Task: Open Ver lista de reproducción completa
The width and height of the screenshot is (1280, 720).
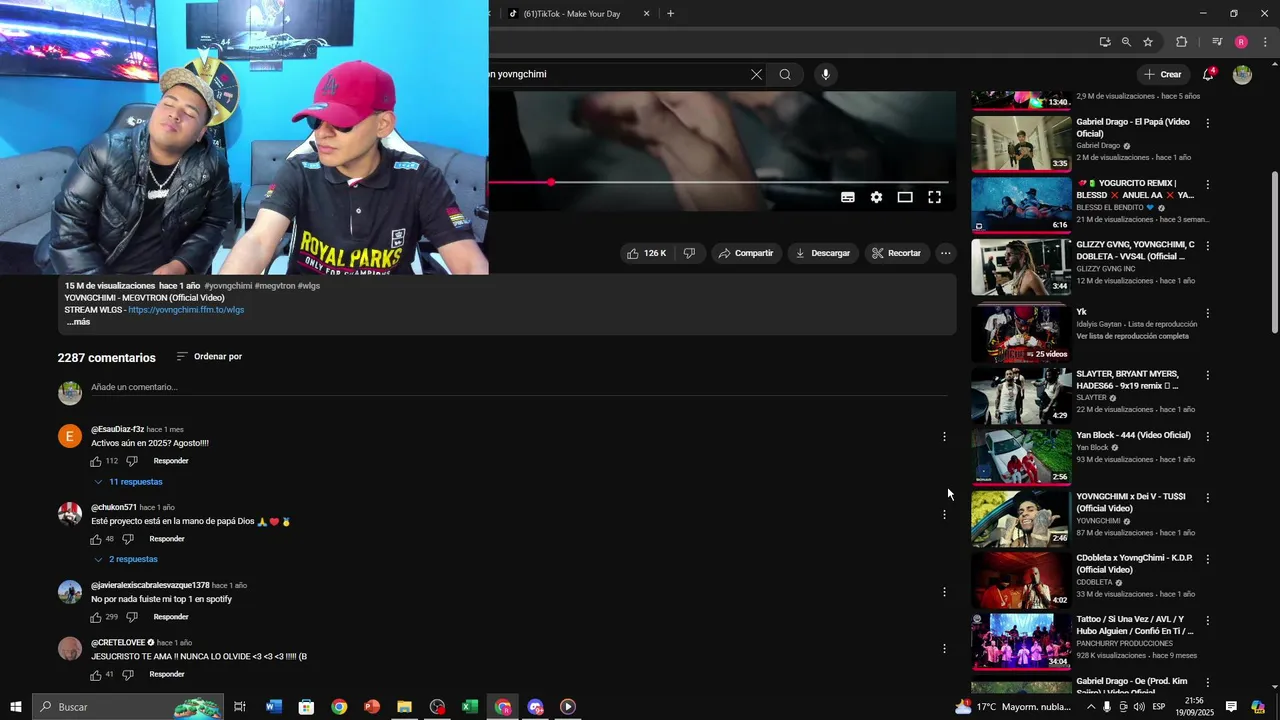Action: [1132, 336]
